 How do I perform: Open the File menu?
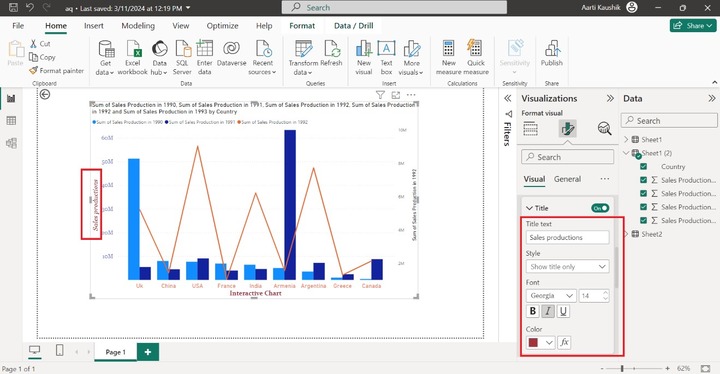pyautogui.click(x=18, y=26)
